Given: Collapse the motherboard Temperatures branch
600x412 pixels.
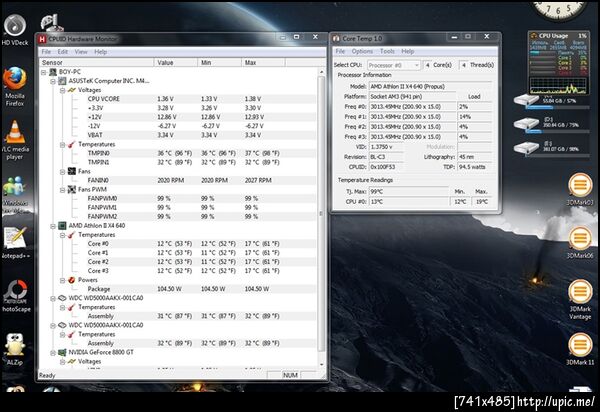Looking at the screenshot, I should tap(62, 145).
